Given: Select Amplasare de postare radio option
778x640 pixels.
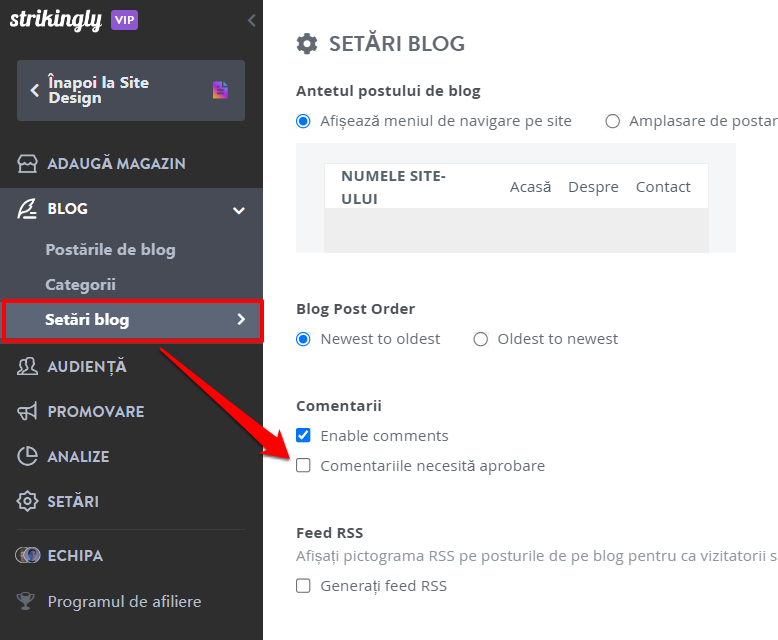Looking at the screenshot, I should (x=613, y=121).
